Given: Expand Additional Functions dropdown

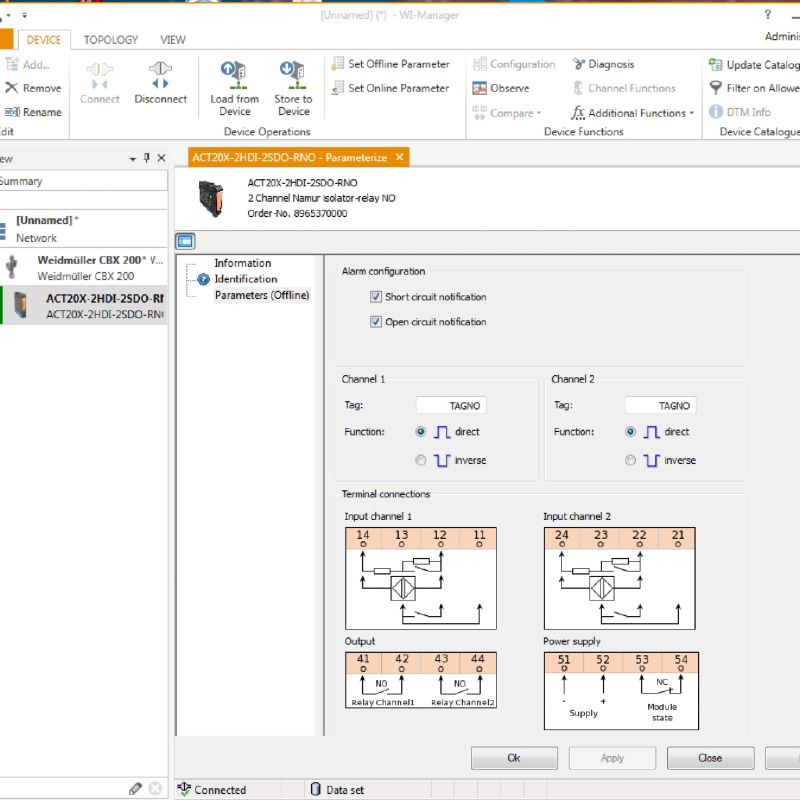Looking at the screenshot, I should pos(691,113).
